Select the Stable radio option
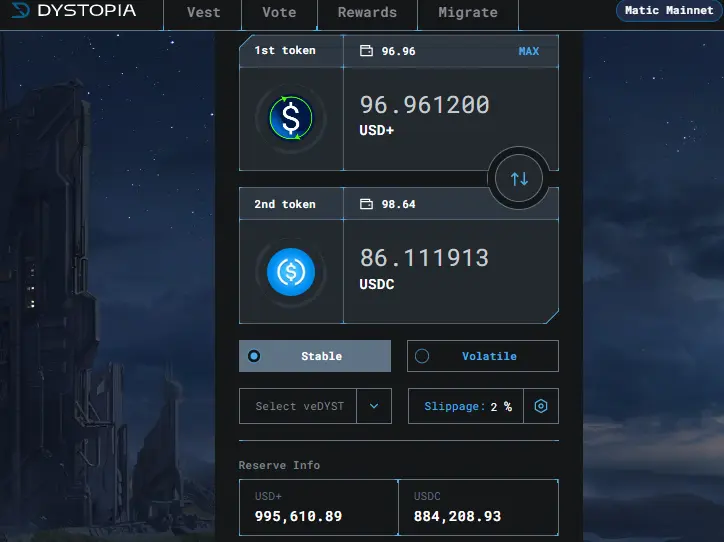The height and width of the screenshot is (542, 724). click(x=315, y=356)
